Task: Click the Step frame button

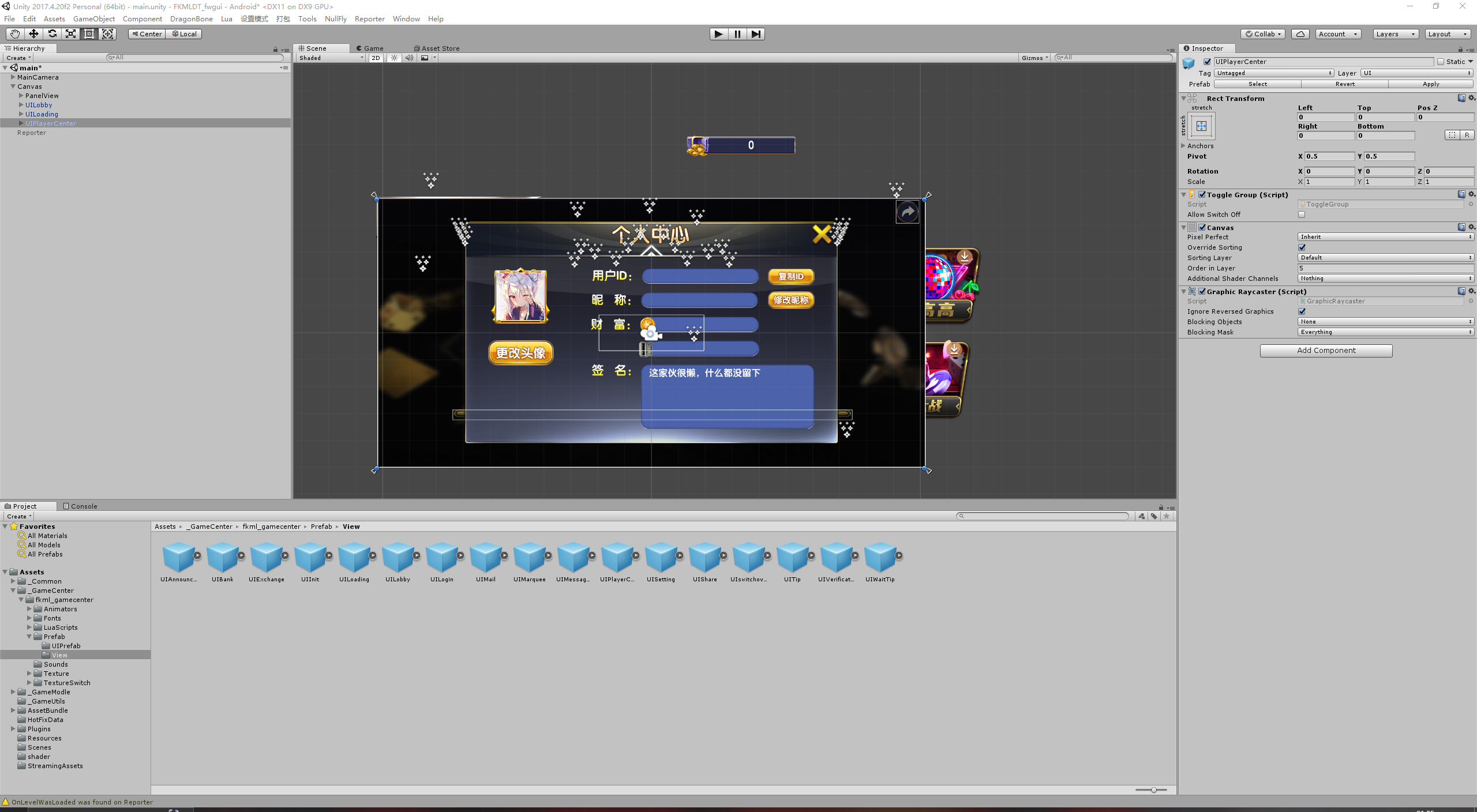Action: coord(756,34)
